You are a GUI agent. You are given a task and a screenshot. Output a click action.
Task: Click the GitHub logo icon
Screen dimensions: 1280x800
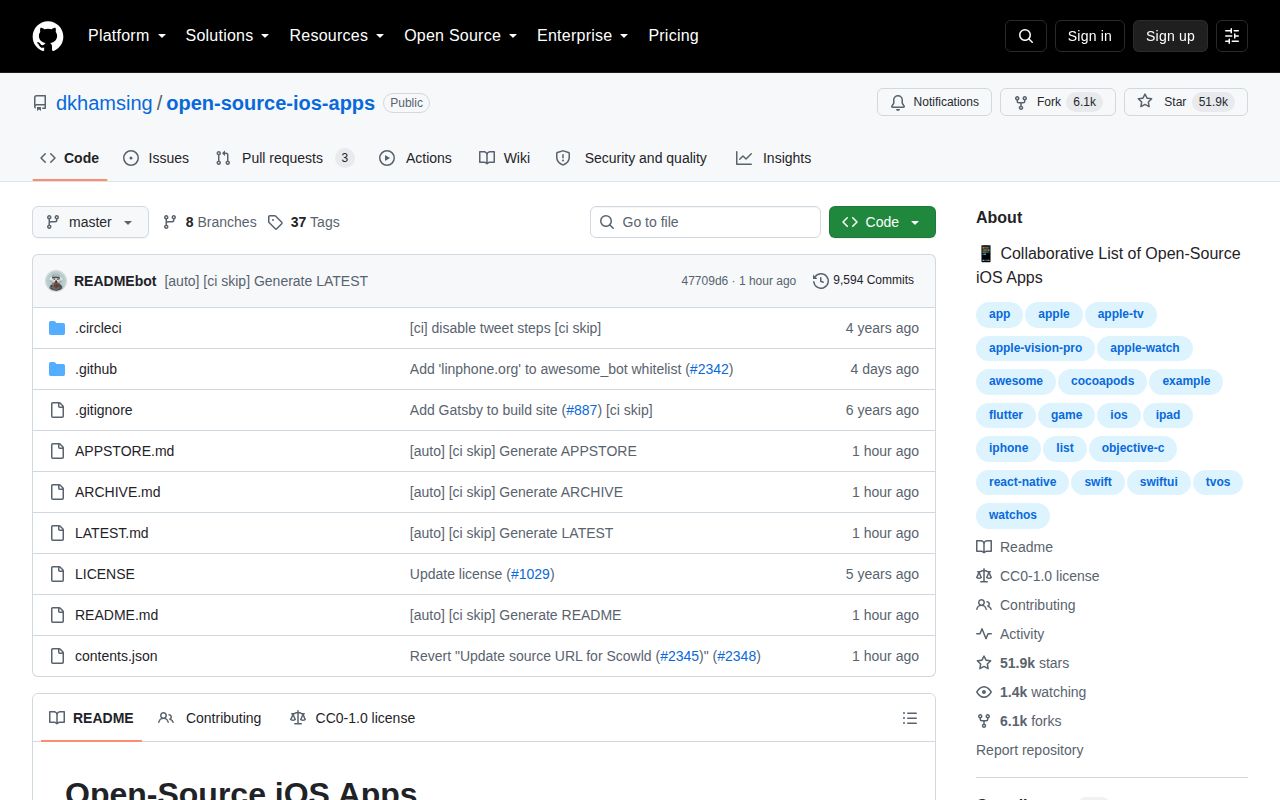click(x=48, y=36)
